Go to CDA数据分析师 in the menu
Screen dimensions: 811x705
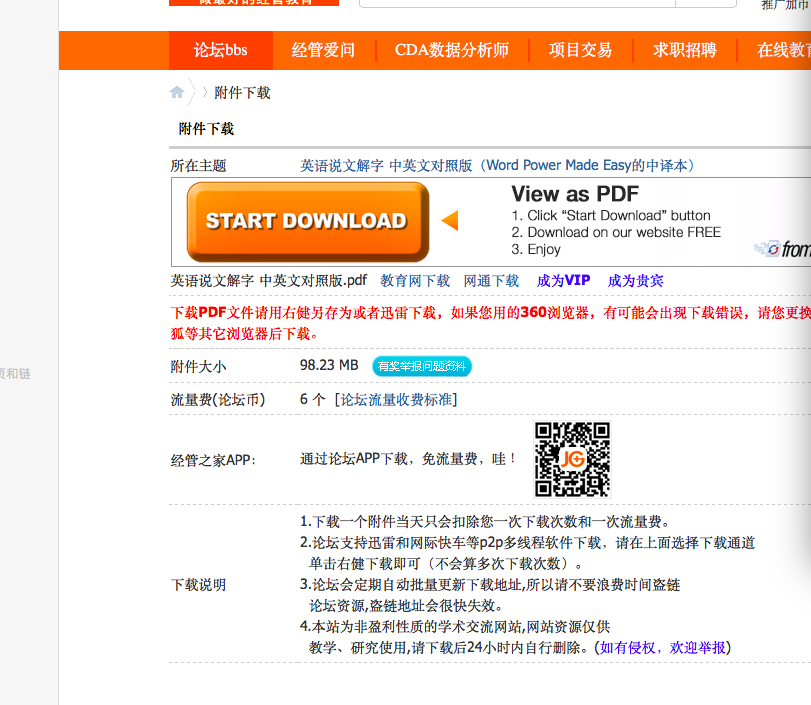pyautogui.click(x=452, y=50)
